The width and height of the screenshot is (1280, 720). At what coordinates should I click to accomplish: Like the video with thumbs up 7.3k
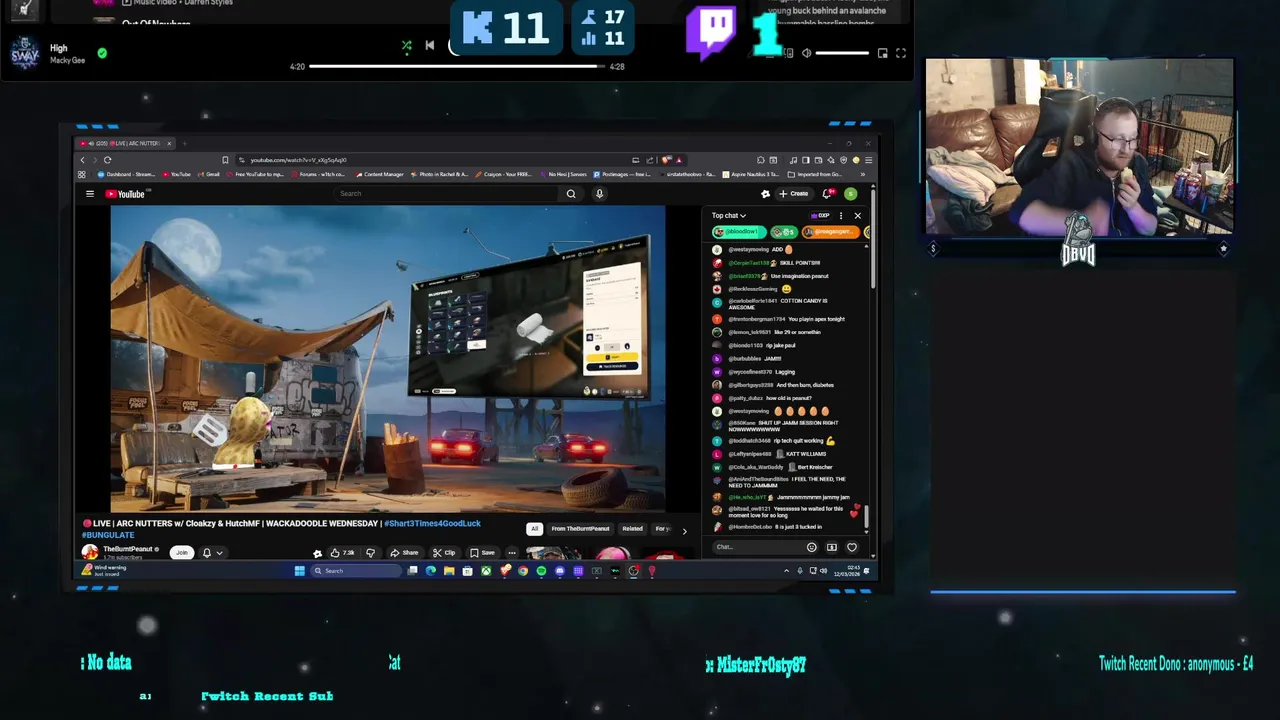click(342, 553)
